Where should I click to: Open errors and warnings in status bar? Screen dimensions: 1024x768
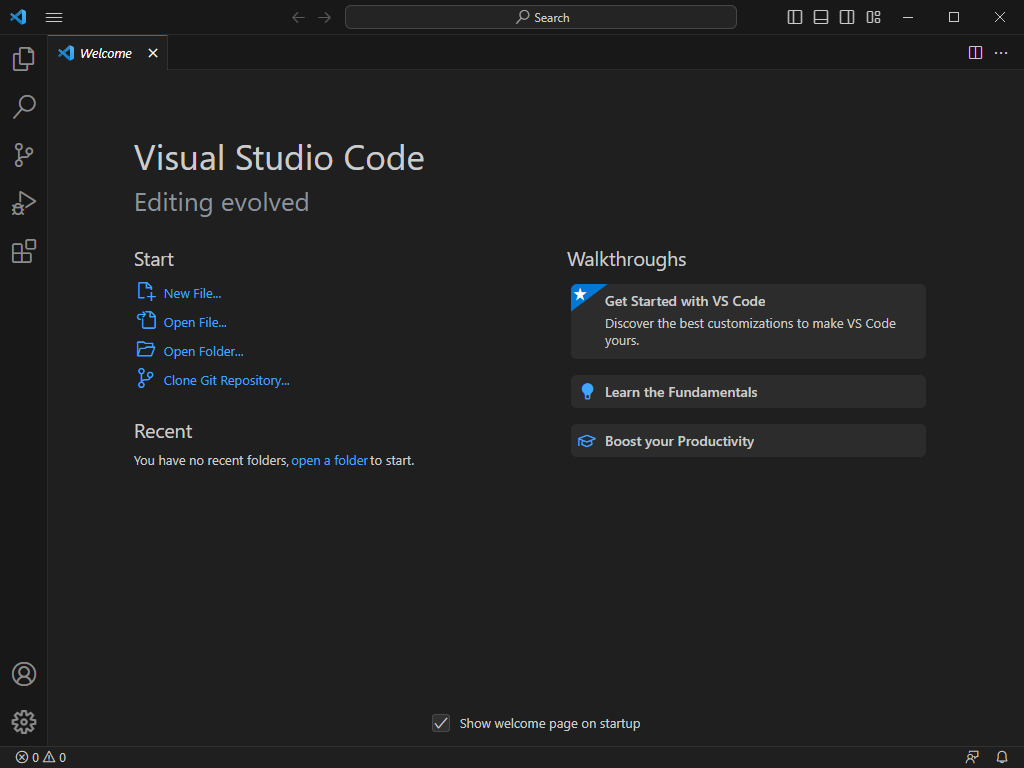40,758
